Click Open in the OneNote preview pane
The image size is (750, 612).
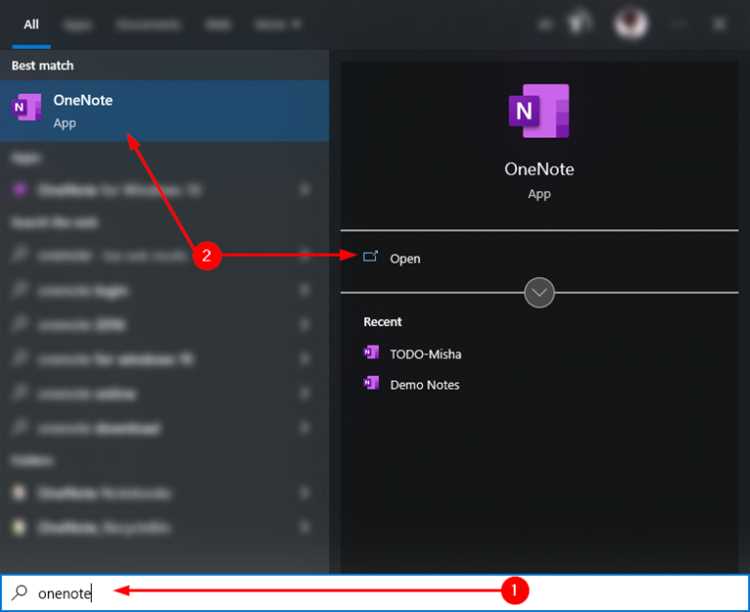tap(405, 259)
